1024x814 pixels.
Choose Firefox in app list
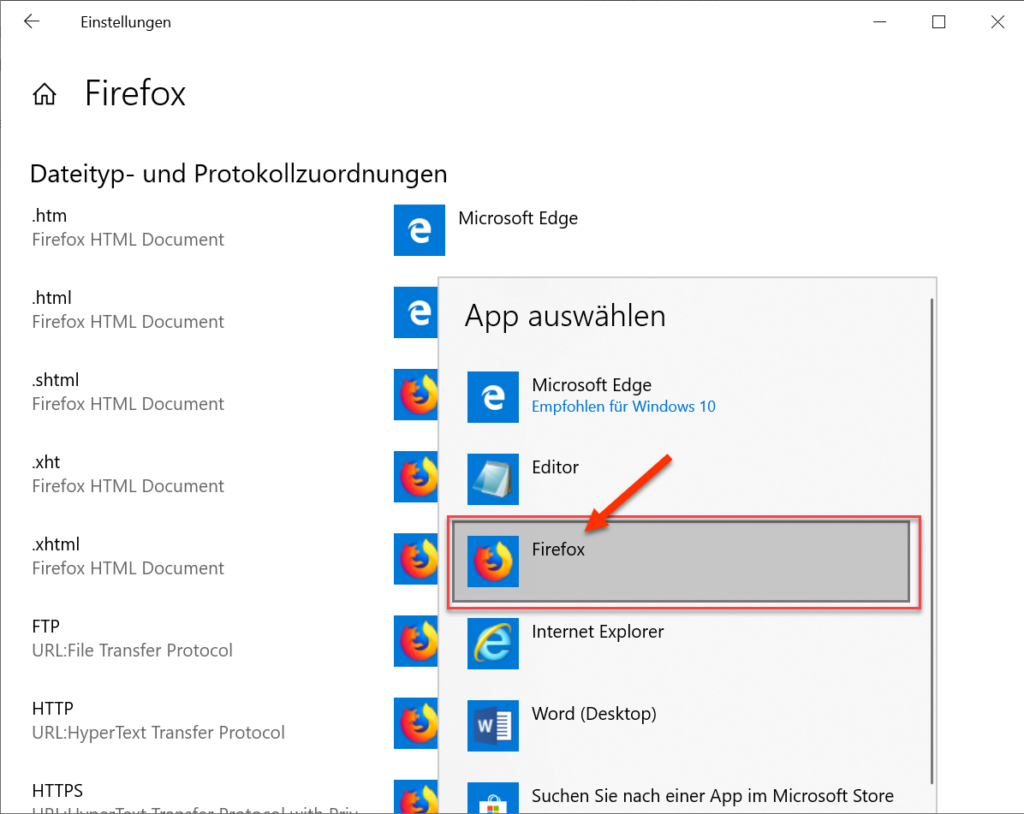[681, 561]
